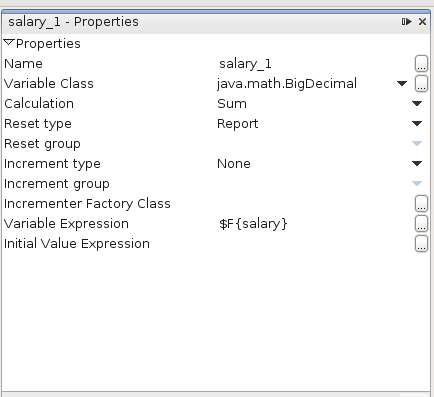The height and width of the screenshot is (397, 434).
Task: Select the java.math.BigDecimal class value
Action: point(287,84)
